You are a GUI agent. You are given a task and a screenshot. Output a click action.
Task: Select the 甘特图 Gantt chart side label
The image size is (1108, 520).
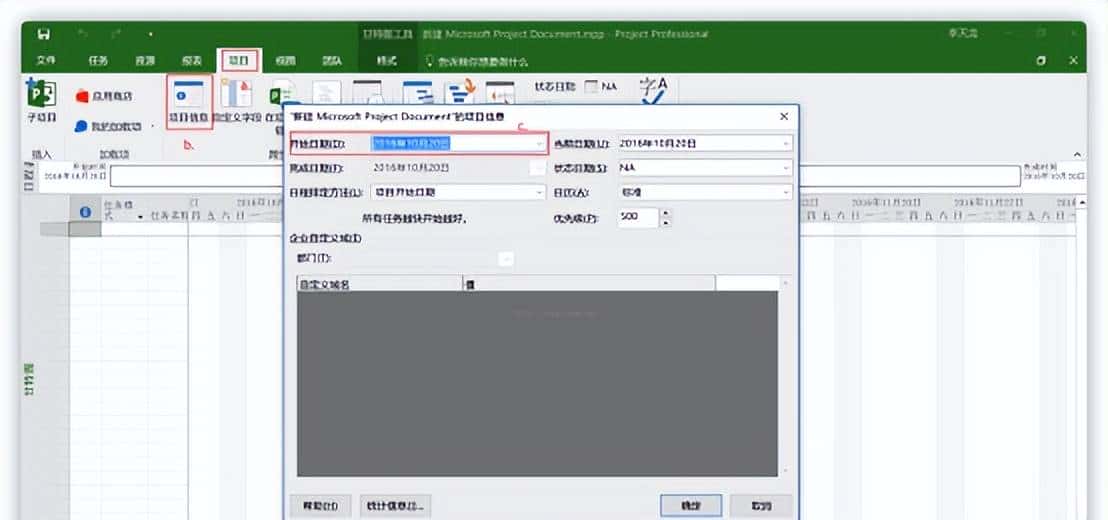(x=29, y=379)
